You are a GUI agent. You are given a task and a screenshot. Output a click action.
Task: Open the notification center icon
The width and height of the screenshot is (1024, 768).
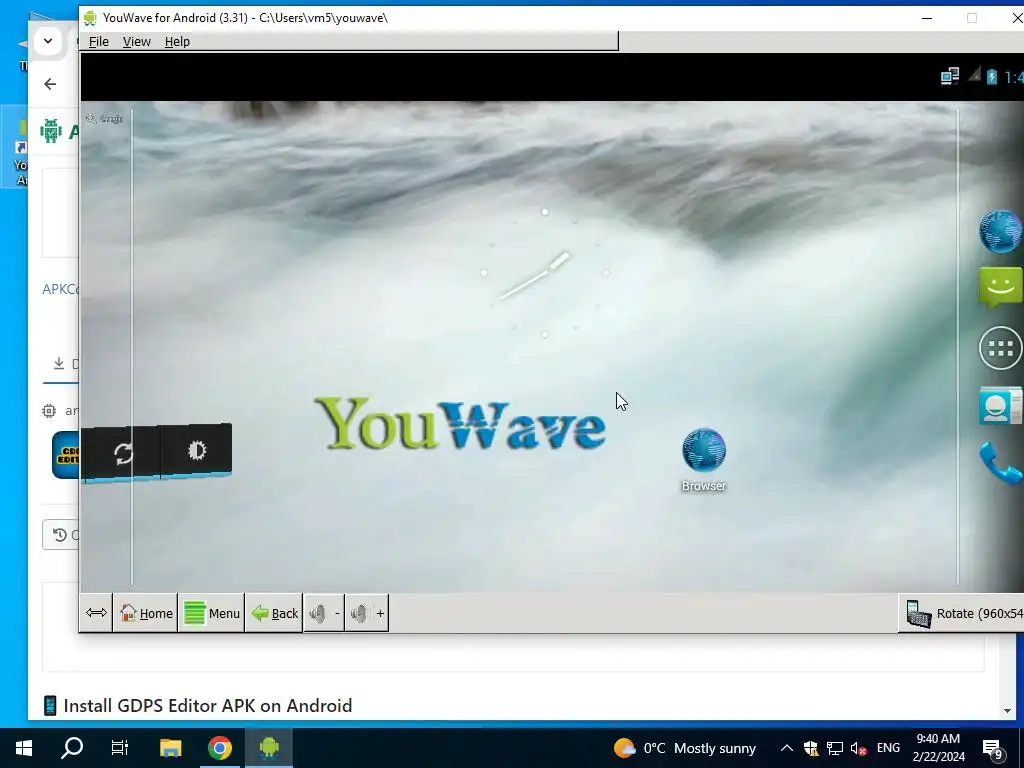[993, 749]
